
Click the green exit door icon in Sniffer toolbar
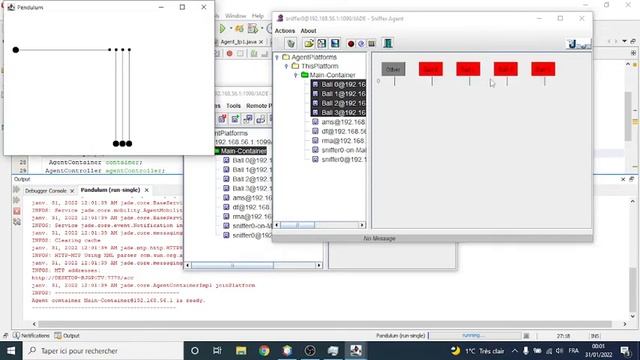(388, 43)
